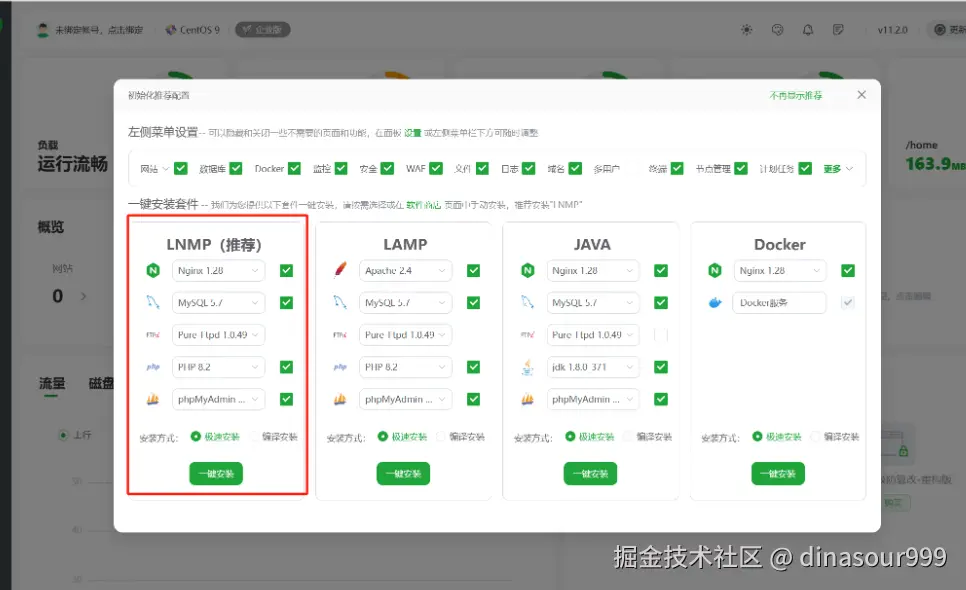
Task: Switch to the 磁盘 tab behind dialog
Action: tap(102, 384)
